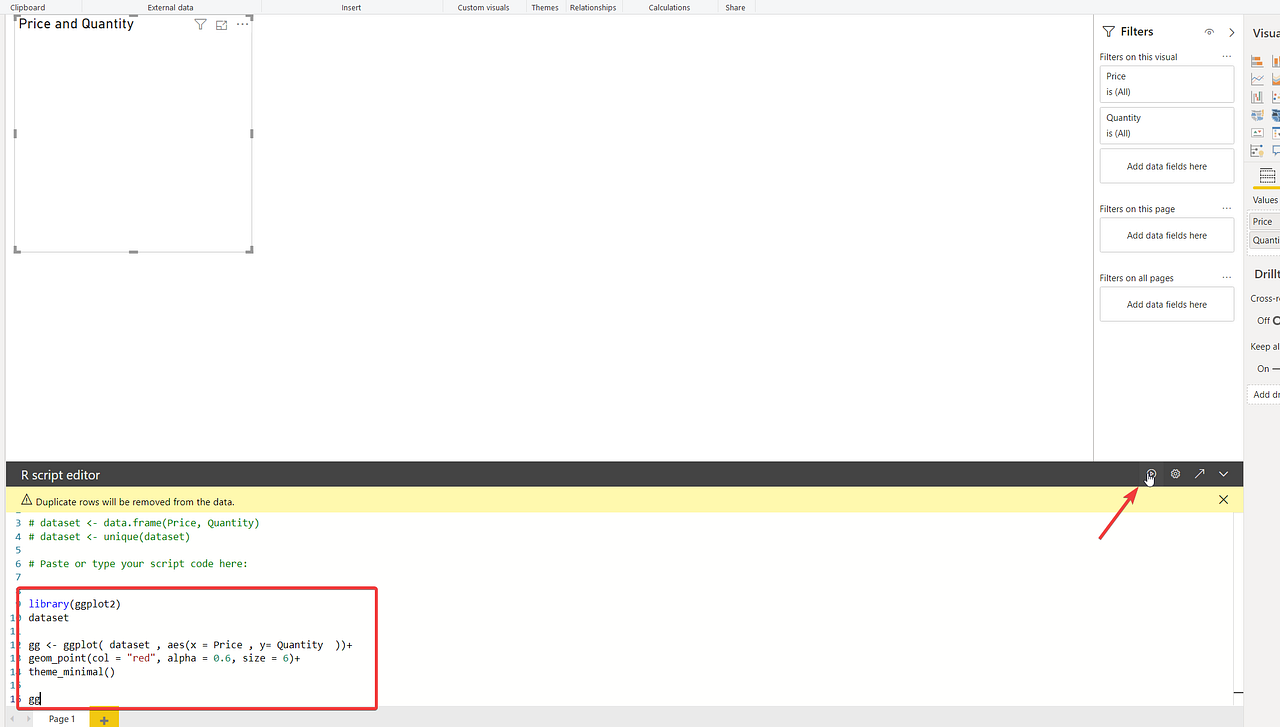Image resolution: width=1280 pixels, height=727 pixels.
Task: Enter focus mode on Price and Quantity visual
Action: [x=221, y=24]
